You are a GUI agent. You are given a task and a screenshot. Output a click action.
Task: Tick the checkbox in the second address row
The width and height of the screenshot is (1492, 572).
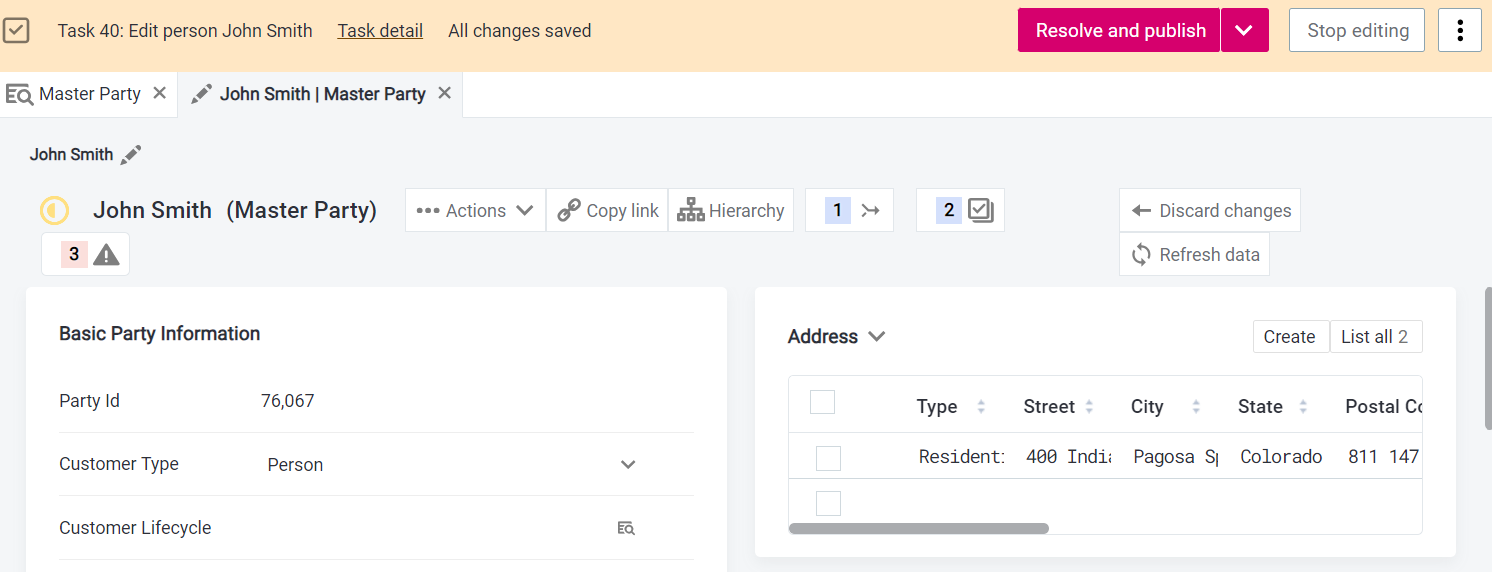[x=828, y=503]
